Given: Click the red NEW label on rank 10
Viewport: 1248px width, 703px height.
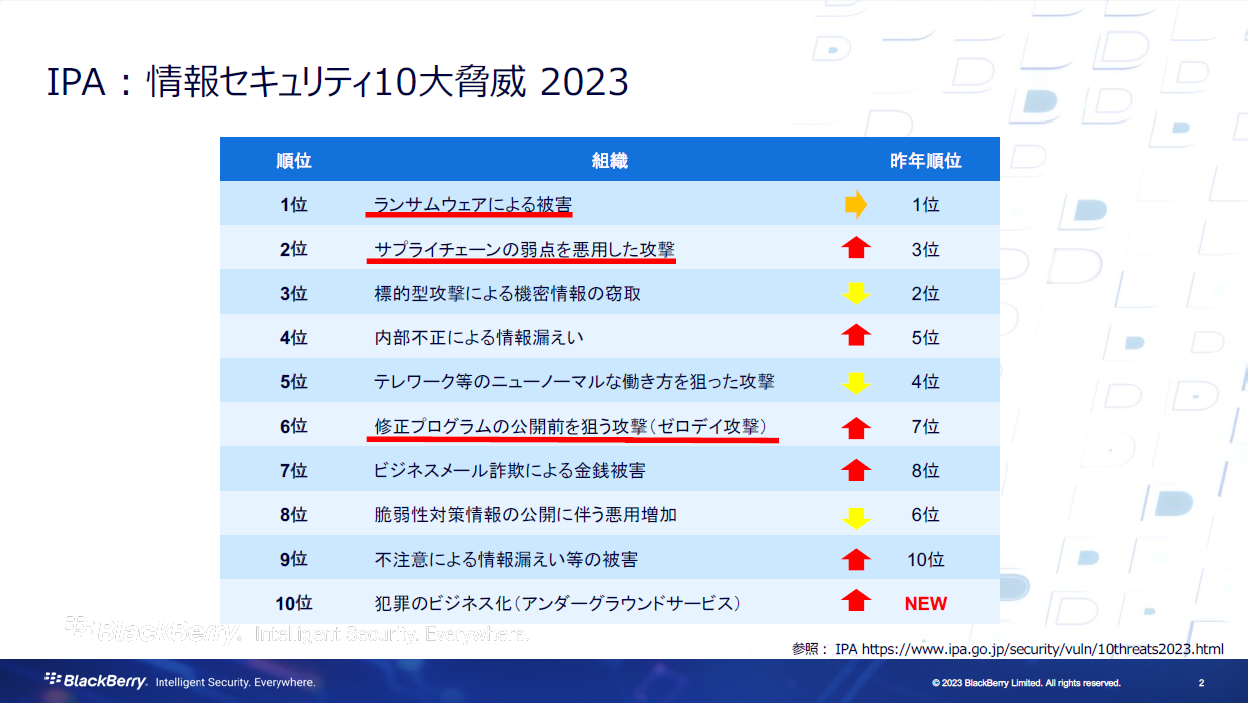Looking at the screenshot, I should click(x=926, y=603).
